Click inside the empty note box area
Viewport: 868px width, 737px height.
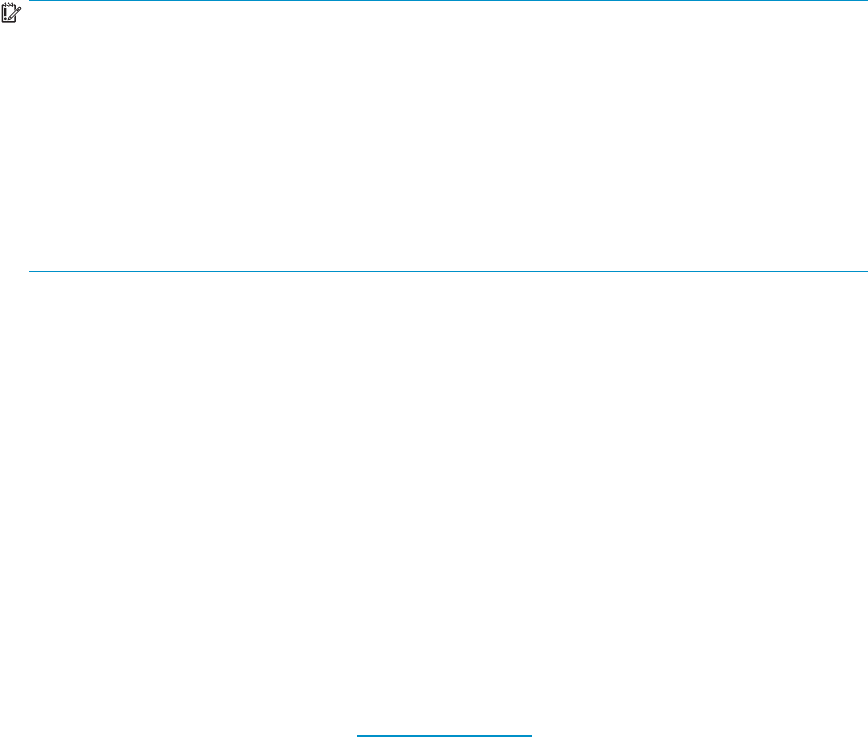pyautogui.click(x=448, y=136)
